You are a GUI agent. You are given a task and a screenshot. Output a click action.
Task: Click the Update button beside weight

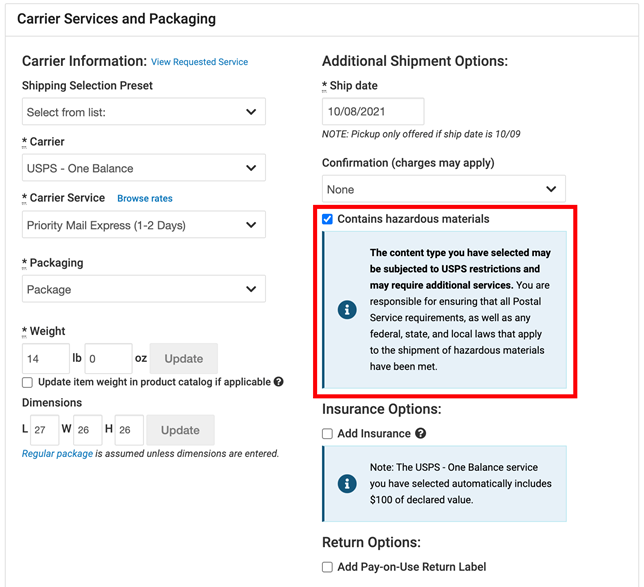point(183,358)
